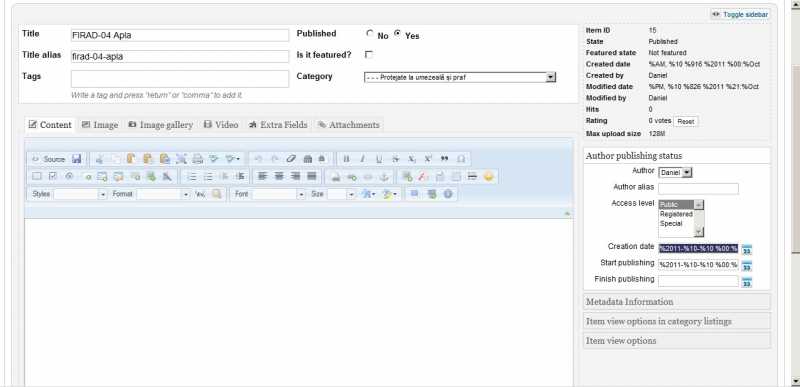This screenshot has width=800, height=387.
Task: Apply Italic formatting in the editor toolbar
Action: pyautogui.click(x=363, y=159)
